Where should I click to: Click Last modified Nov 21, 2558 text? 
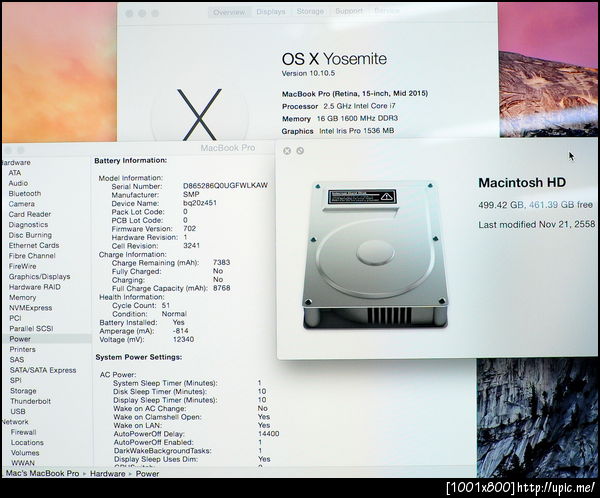pos(537,224)
